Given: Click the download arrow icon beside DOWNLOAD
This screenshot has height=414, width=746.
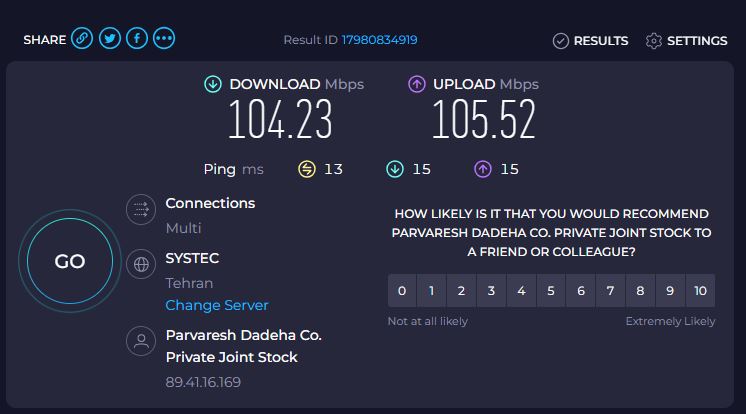Looking at the screenshot, I should (213, 84).
